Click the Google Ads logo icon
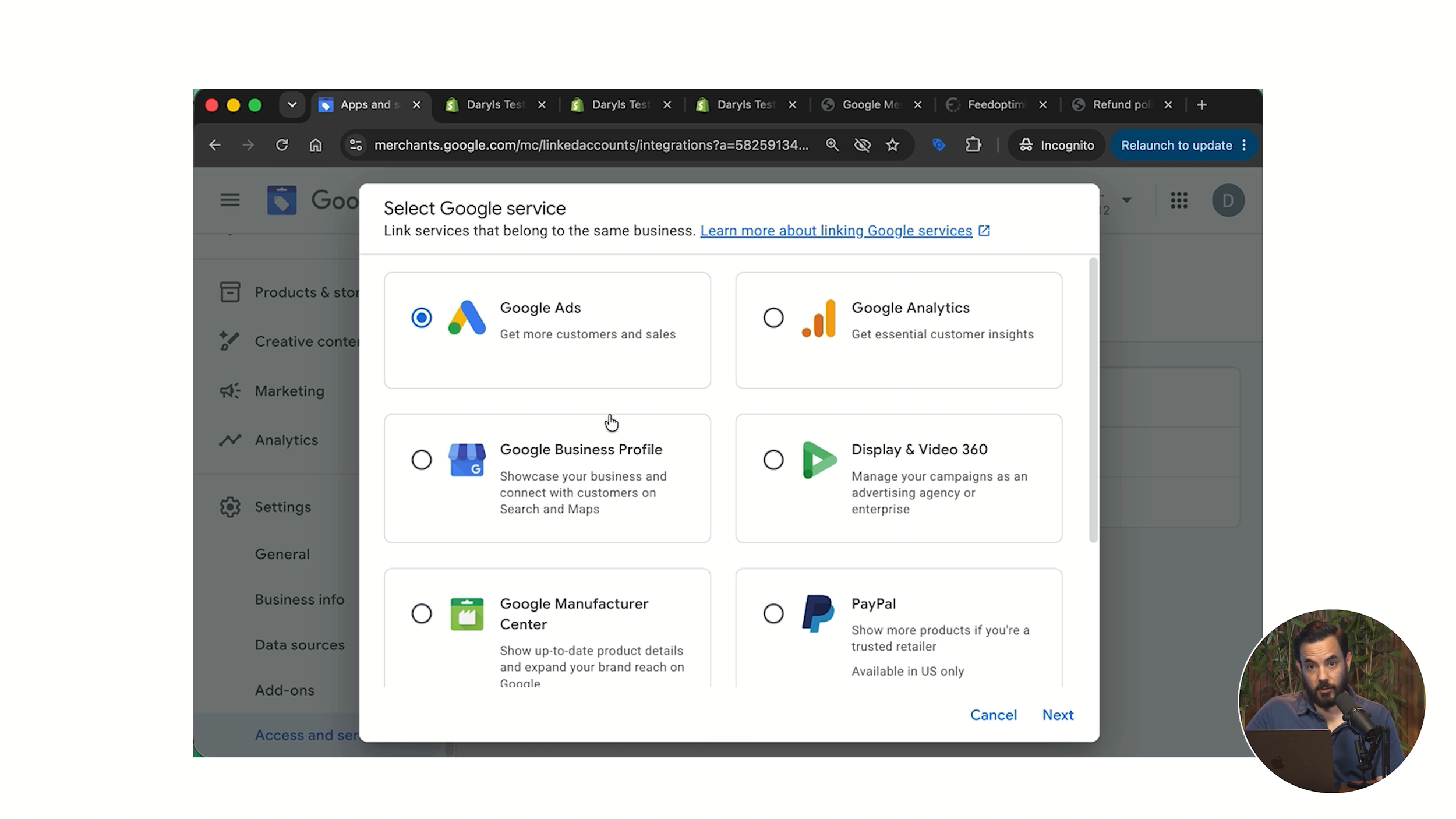Screen dimensions: 1456x819 tap(467, 317)
